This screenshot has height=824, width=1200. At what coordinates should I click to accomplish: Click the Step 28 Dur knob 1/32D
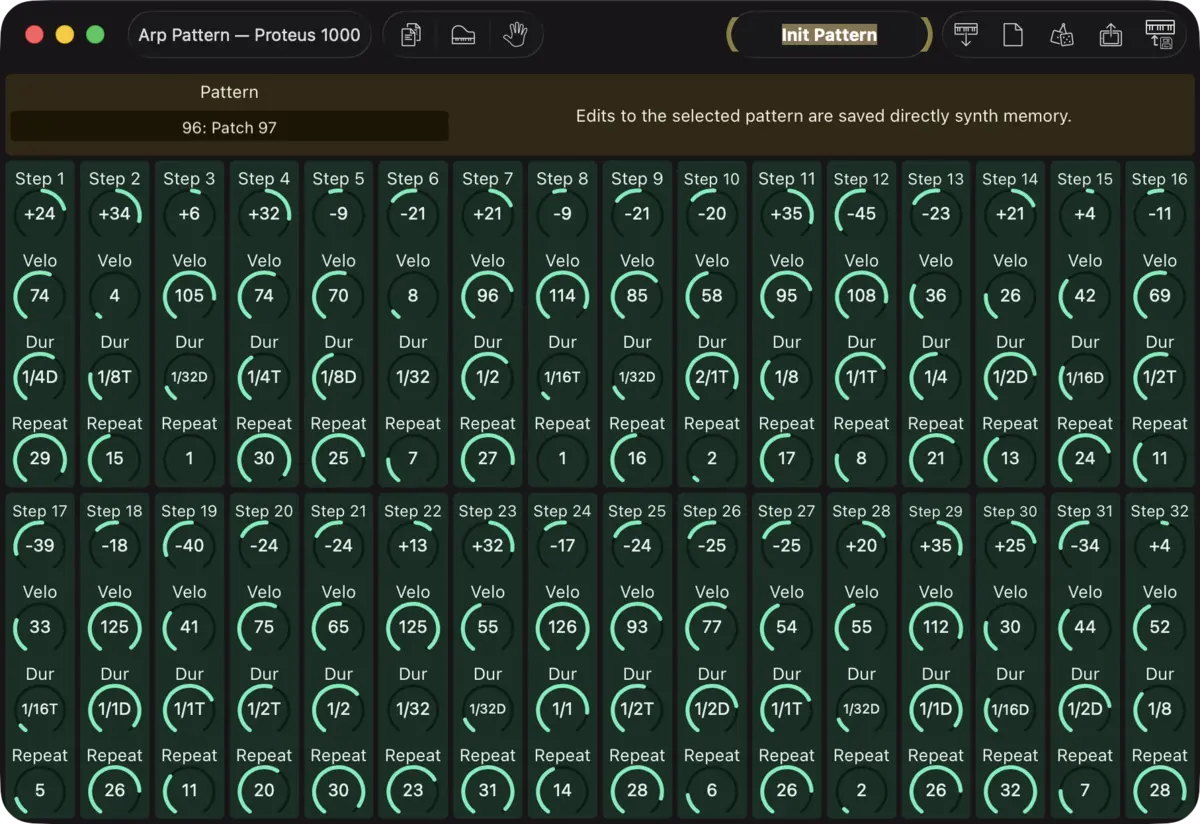pyautogui.click(x=861, y=708)
